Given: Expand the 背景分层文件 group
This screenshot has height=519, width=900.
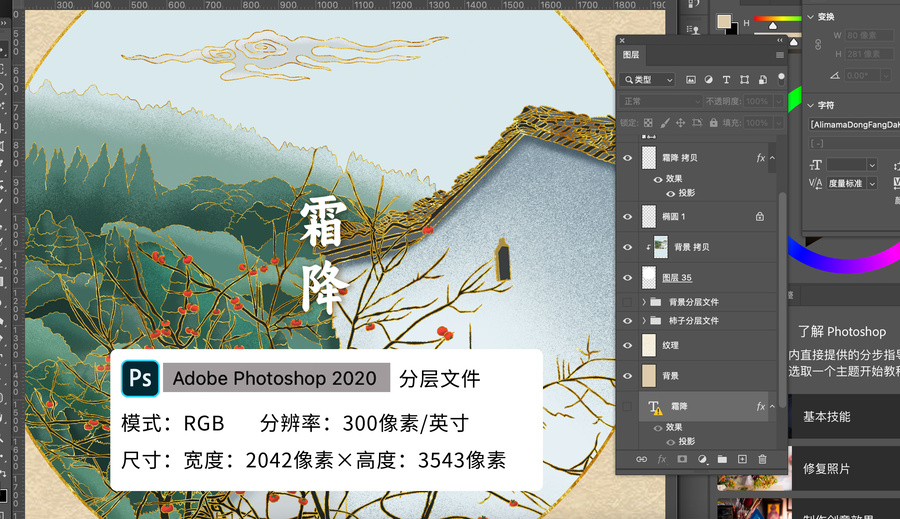Looking at the screenshot, I should pyautogui.click(x=644, y=302).
